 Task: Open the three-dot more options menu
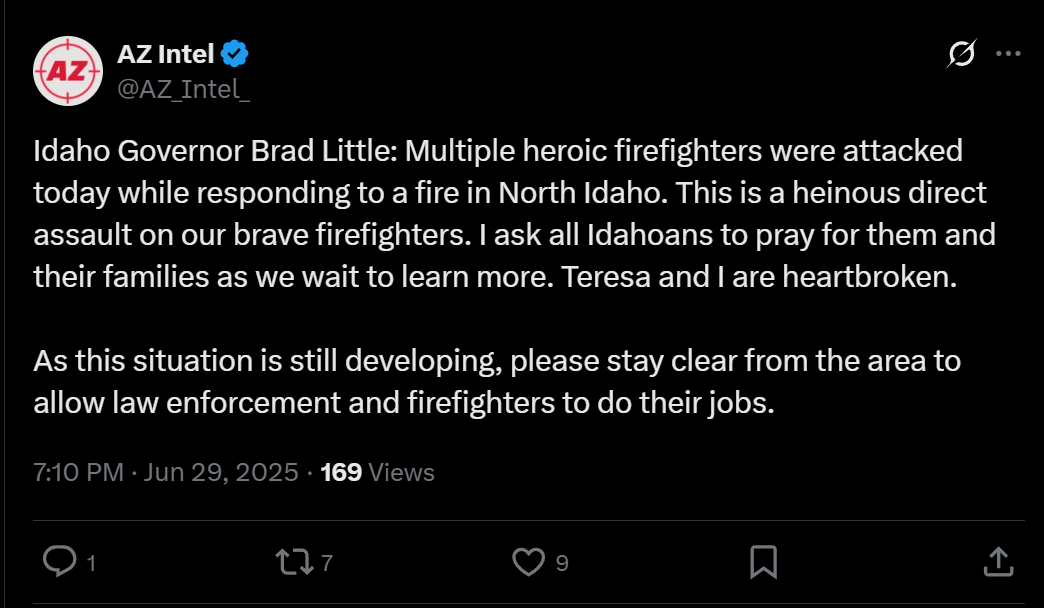click(1008, 54)
